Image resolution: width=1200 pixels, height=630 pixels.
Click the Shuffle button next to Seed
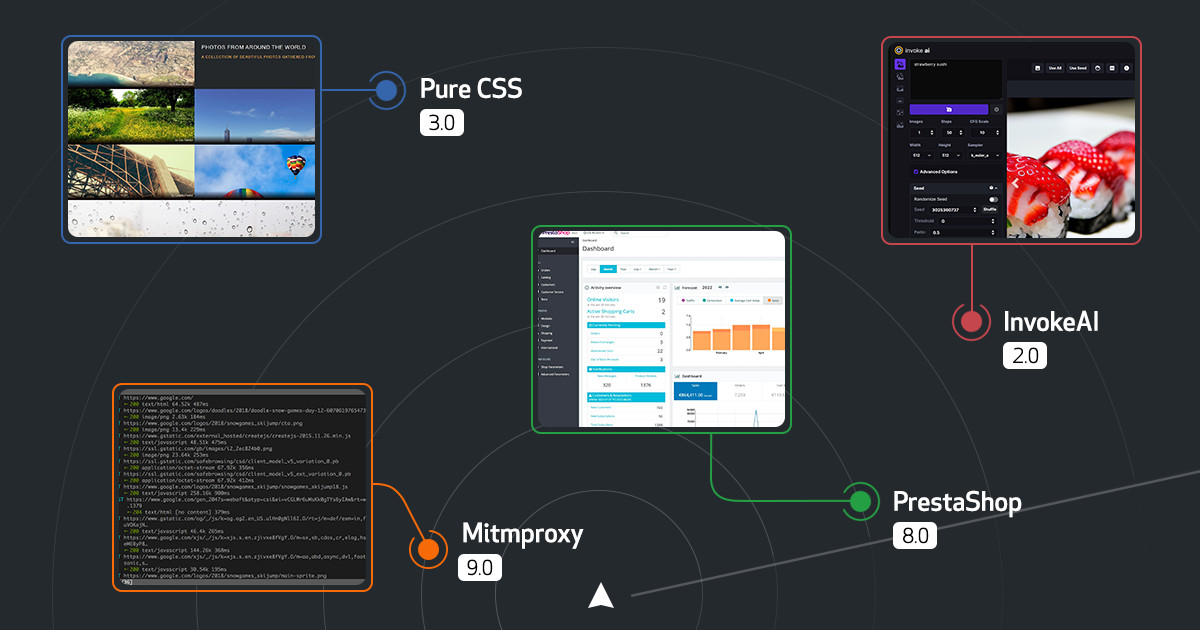coord(988,210)
